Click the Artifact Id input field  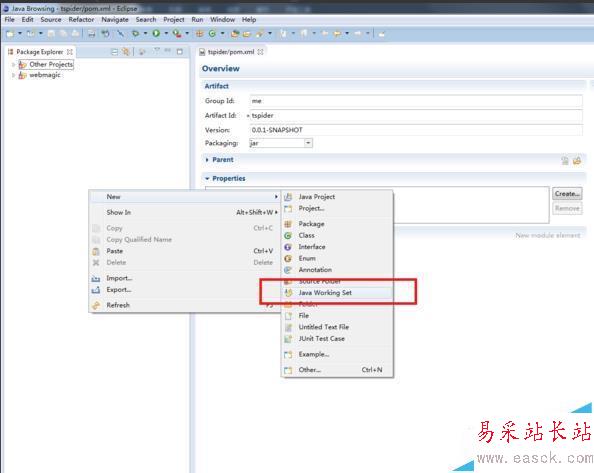pyautogui.click(x=416, y=116)
